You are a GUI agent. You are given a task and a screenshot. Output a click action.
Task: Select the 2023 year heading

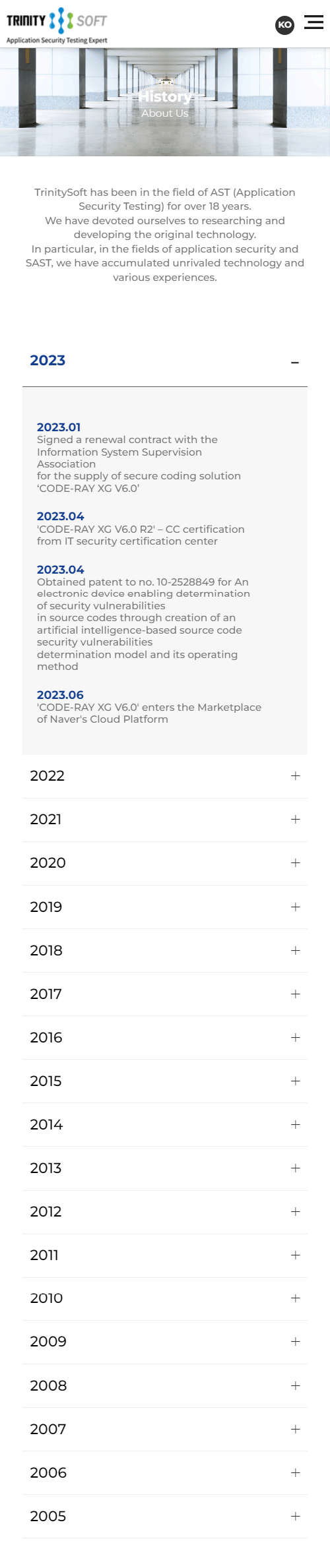(x=48, y=360)
